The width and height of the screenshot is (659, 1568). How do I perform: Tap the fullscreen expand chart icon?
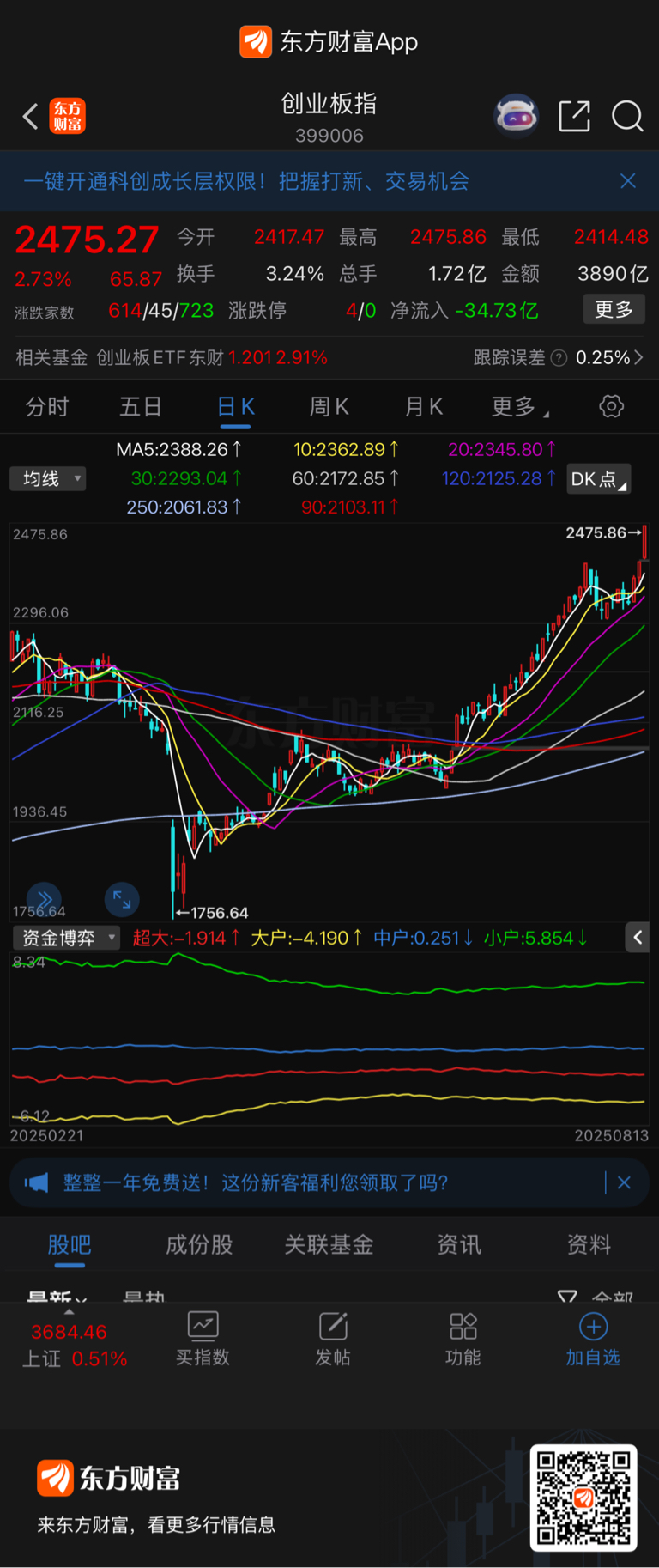pos(122,899)
